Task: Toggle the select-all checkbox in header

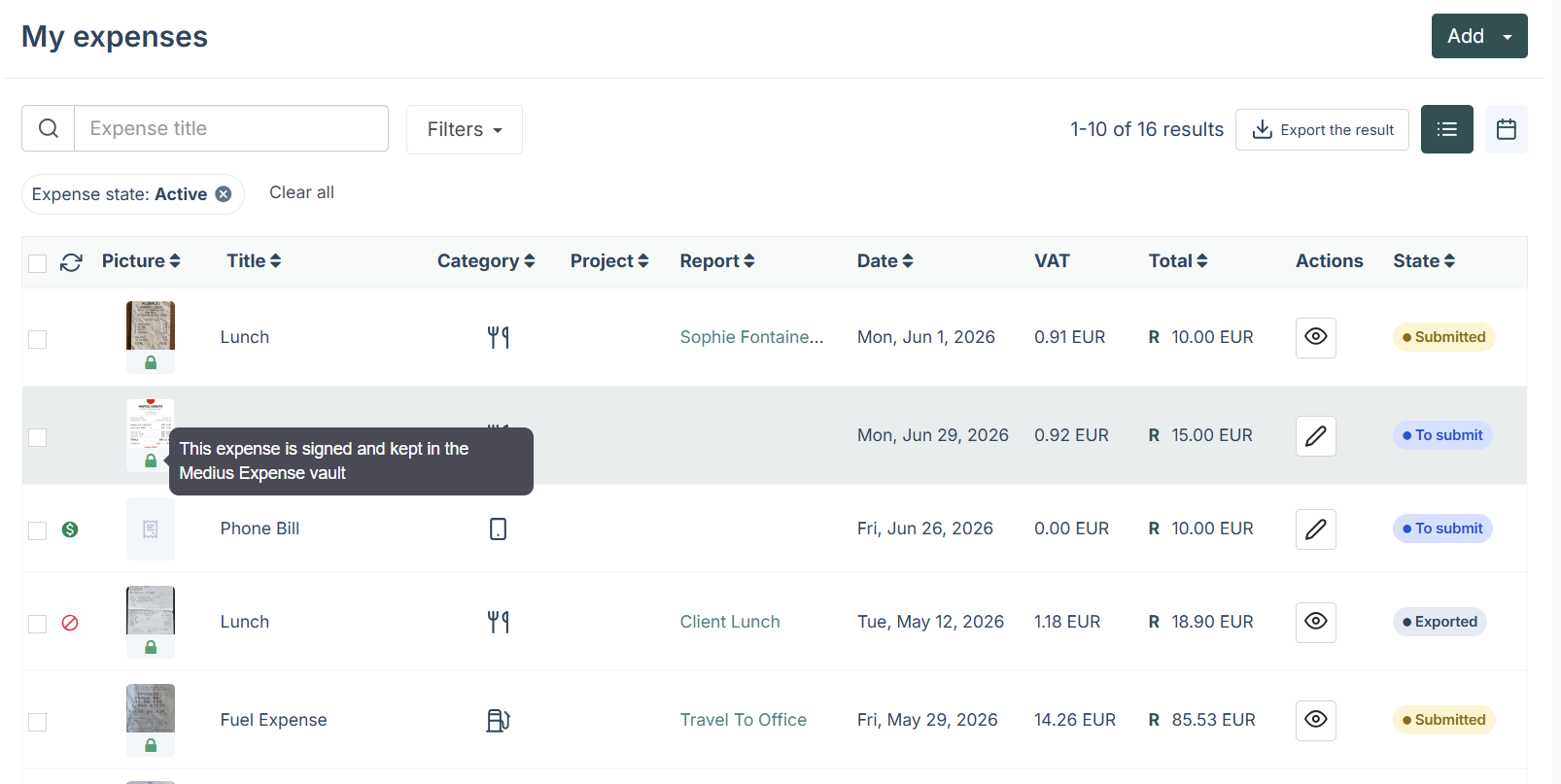Action: [38, 263]
